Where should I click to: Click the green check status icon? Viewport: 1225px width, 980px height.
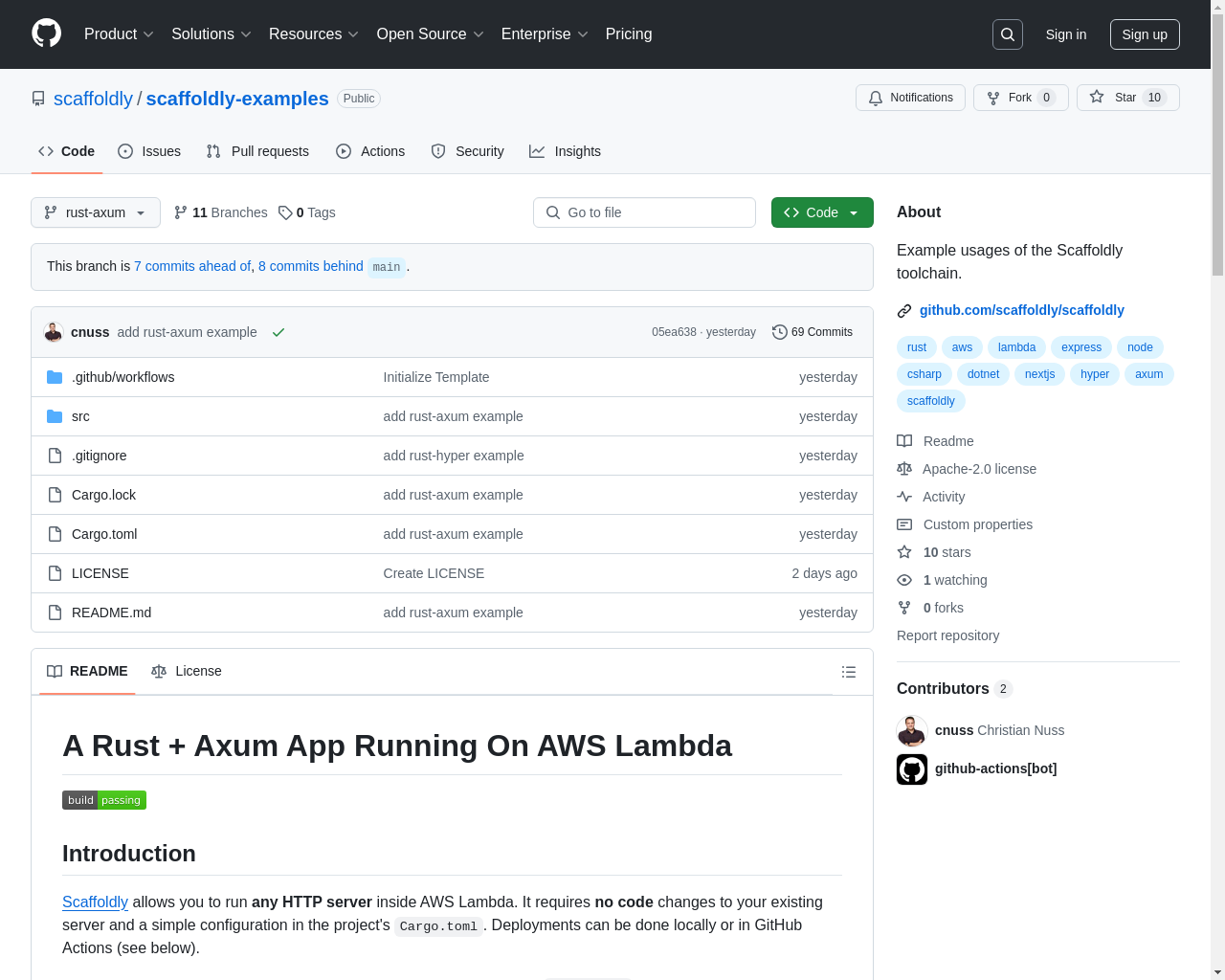pos(278,332)
